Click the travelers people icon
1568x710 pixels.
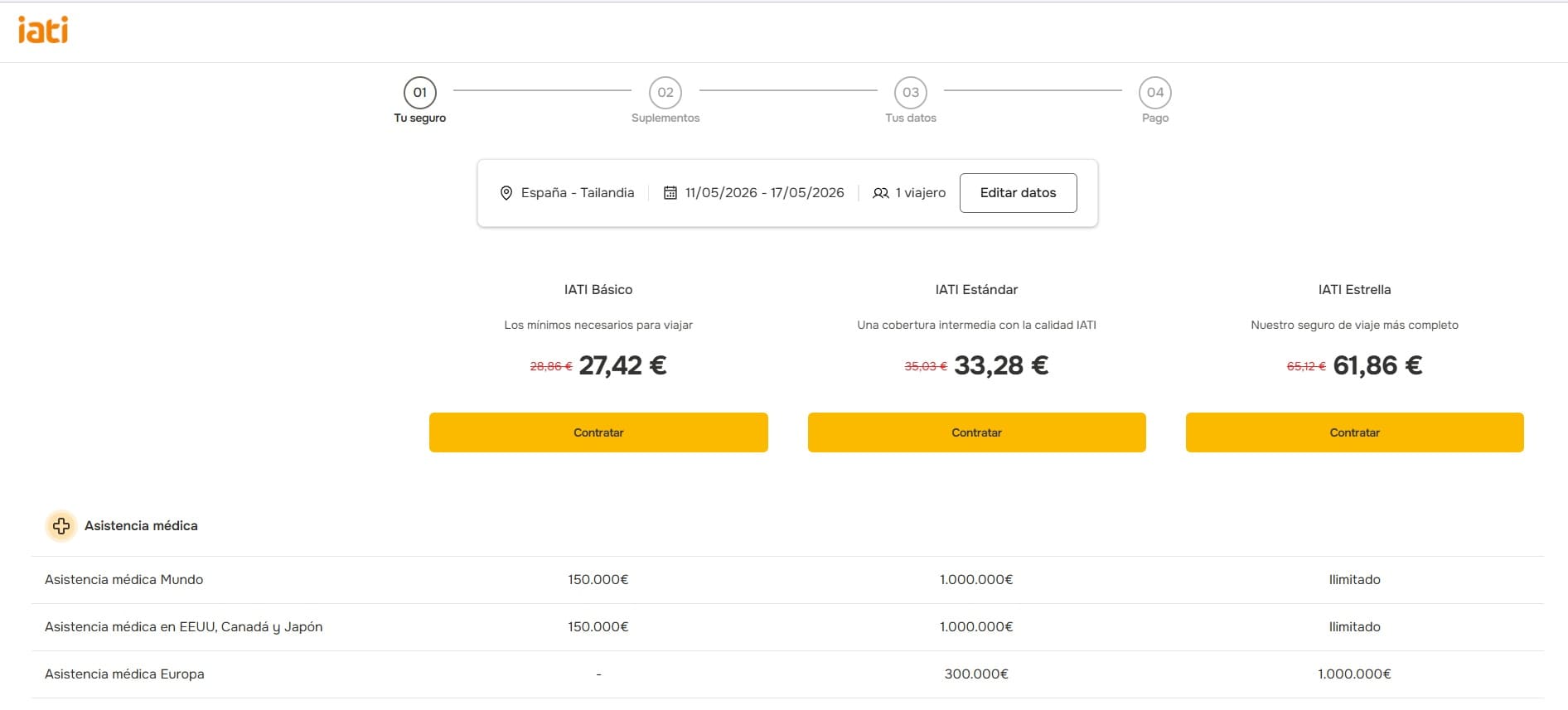(x=880, y=193)
